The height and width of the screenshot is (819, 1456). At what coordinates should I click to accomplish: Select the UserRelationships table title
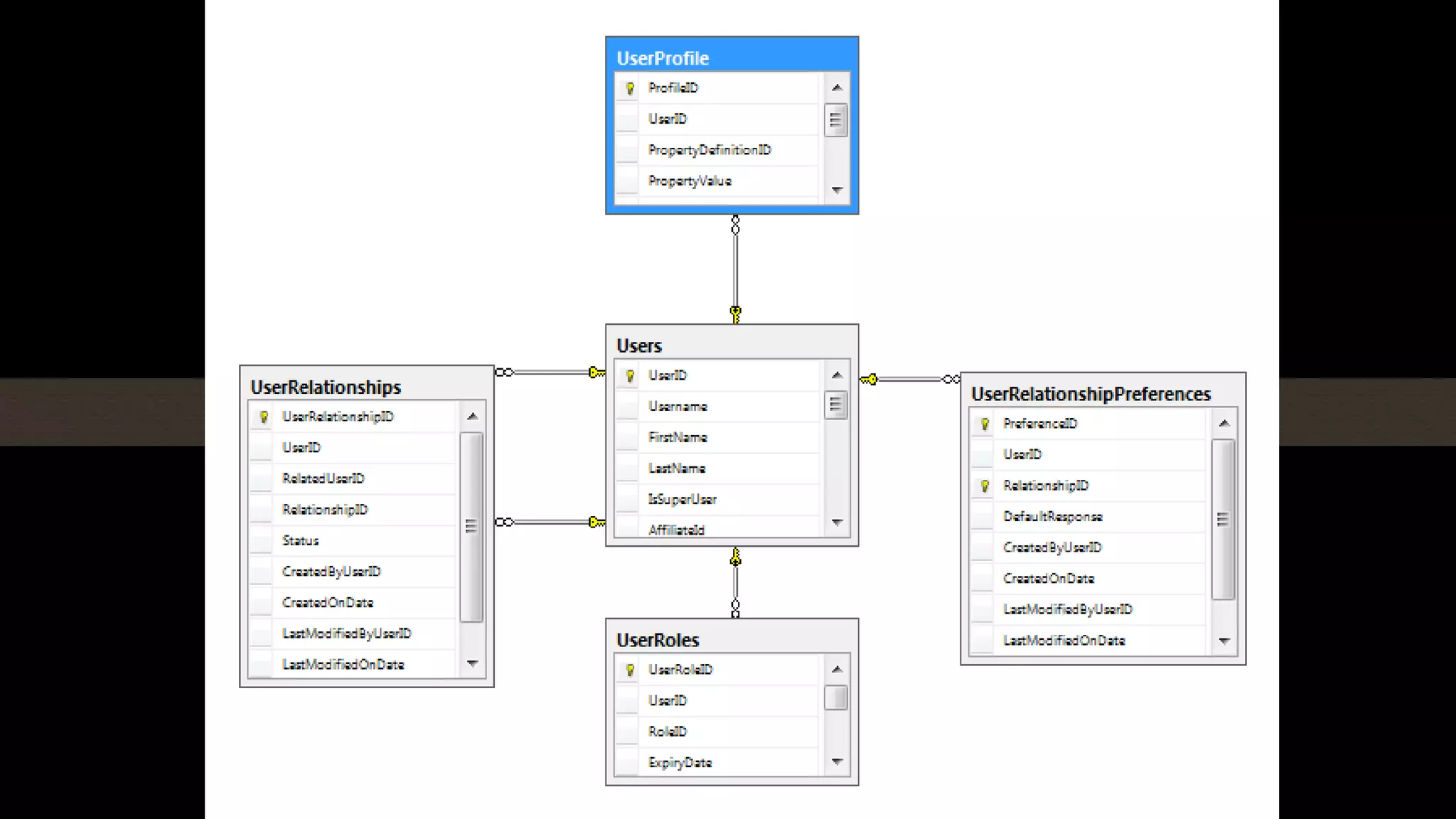point(326,387)
